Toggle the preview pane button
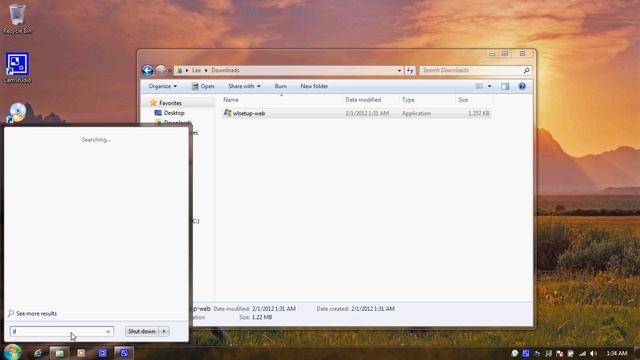This screenshot has width=640, height=360. (505, 86)
